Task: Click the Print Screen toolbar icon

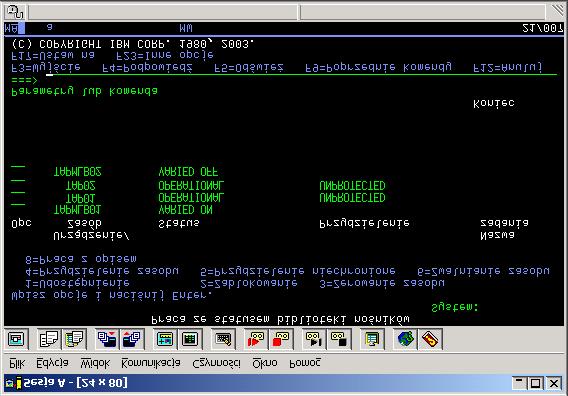Action: click(16, 339)
